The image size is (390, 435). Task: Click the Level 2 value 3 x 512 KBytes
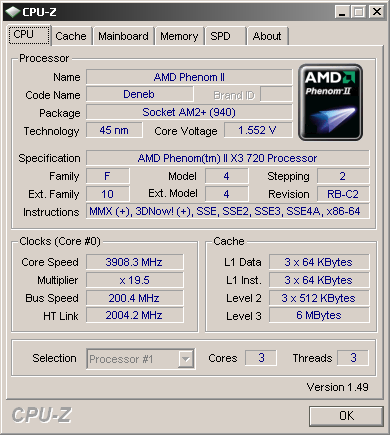pyautogui.click(x=319, y=298)
